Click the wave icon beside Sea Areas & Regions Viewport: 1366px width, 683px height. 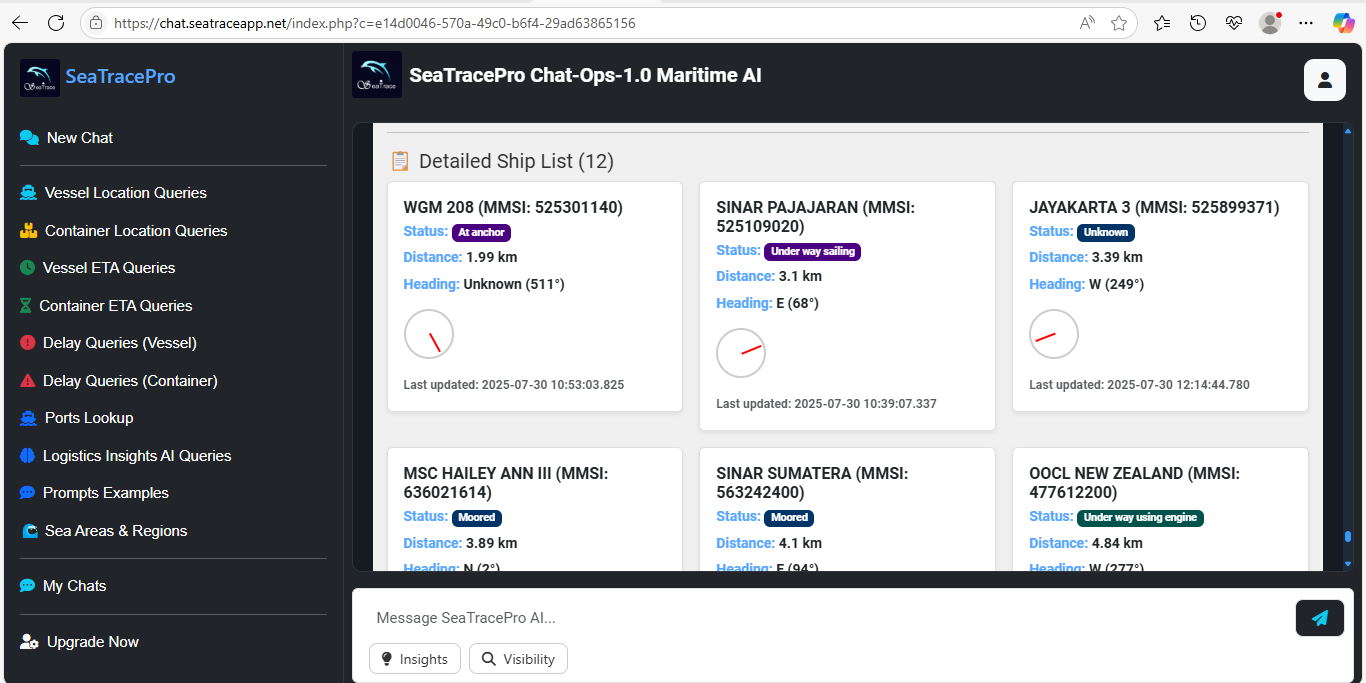[x=29, y=531]
